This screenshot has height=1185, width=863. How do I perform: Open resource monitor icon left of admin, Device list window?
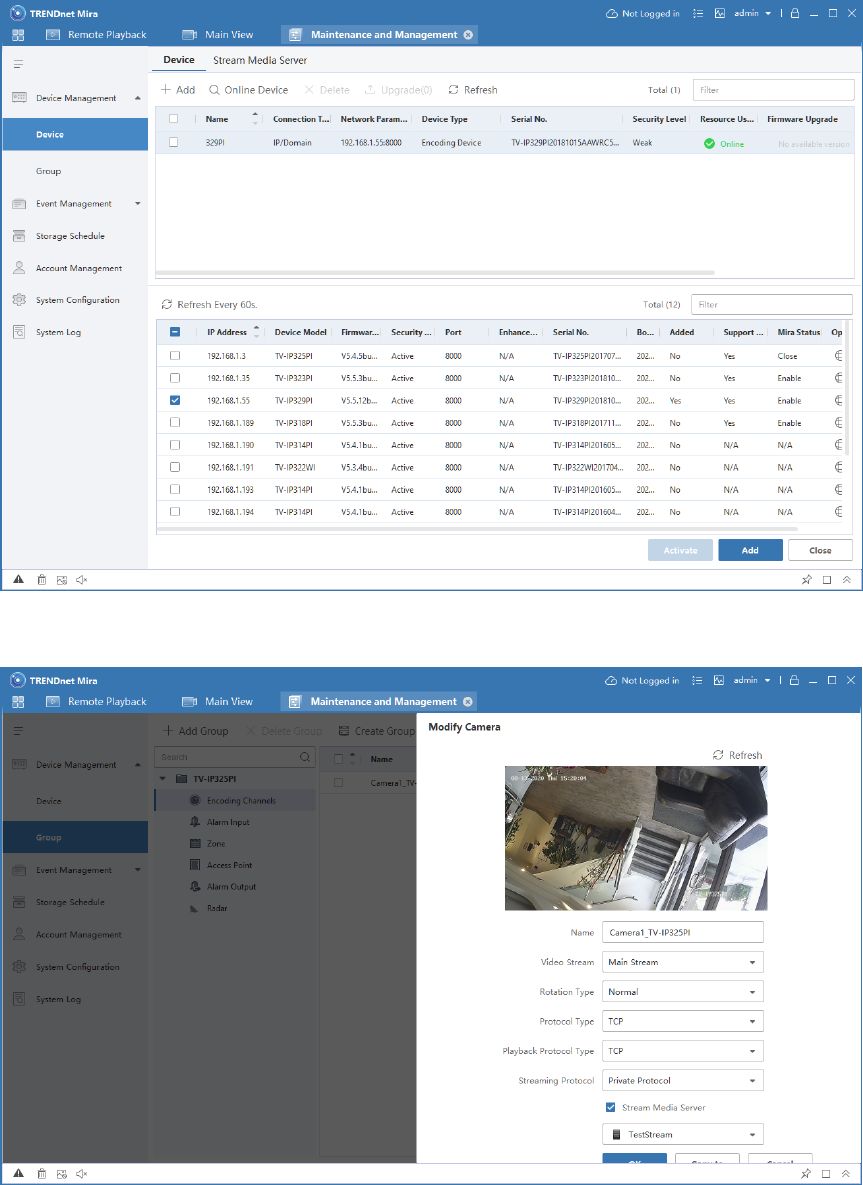pos(719,14)
